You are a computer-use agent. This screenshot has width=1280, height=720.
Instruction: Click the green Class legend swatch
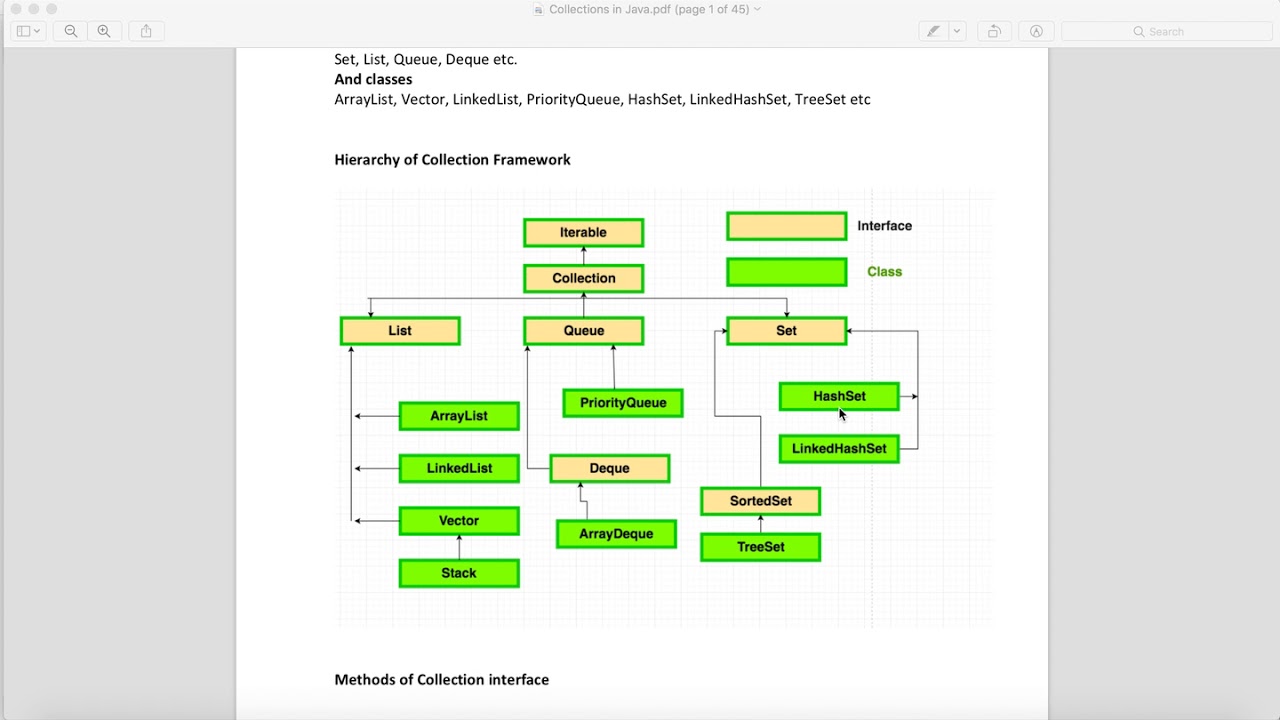click(787, 272)
